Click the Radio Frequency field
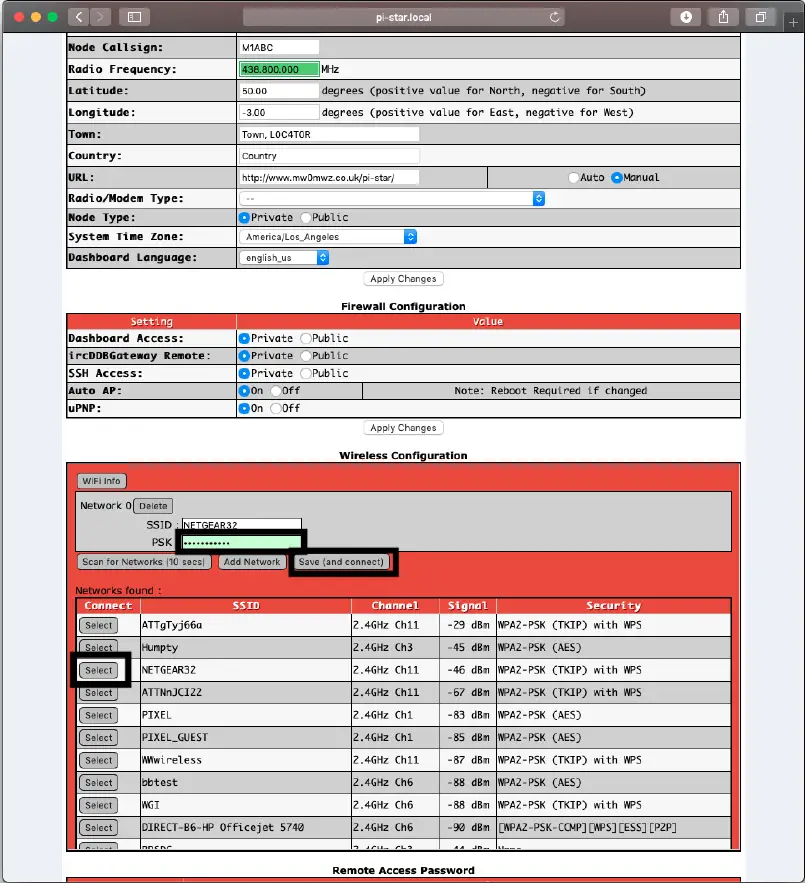 [279, 69]
